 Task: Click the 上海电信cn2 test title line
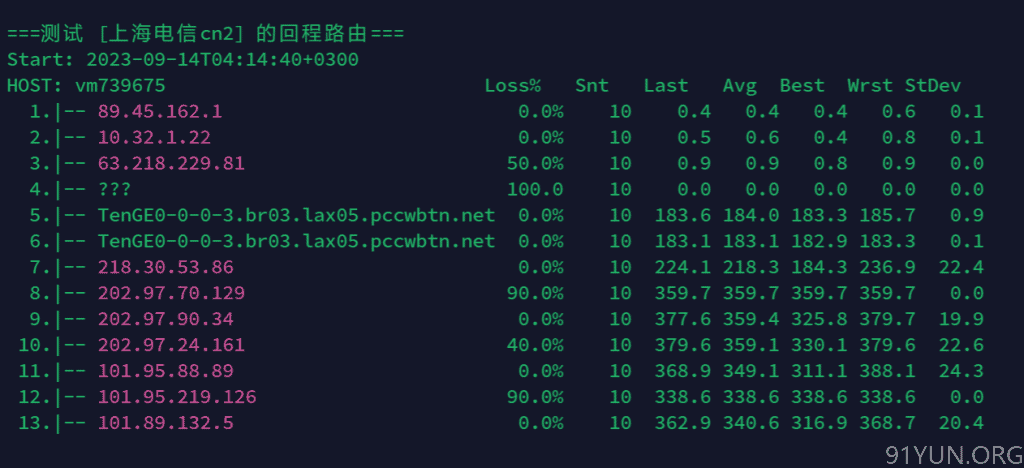point(205,33)
